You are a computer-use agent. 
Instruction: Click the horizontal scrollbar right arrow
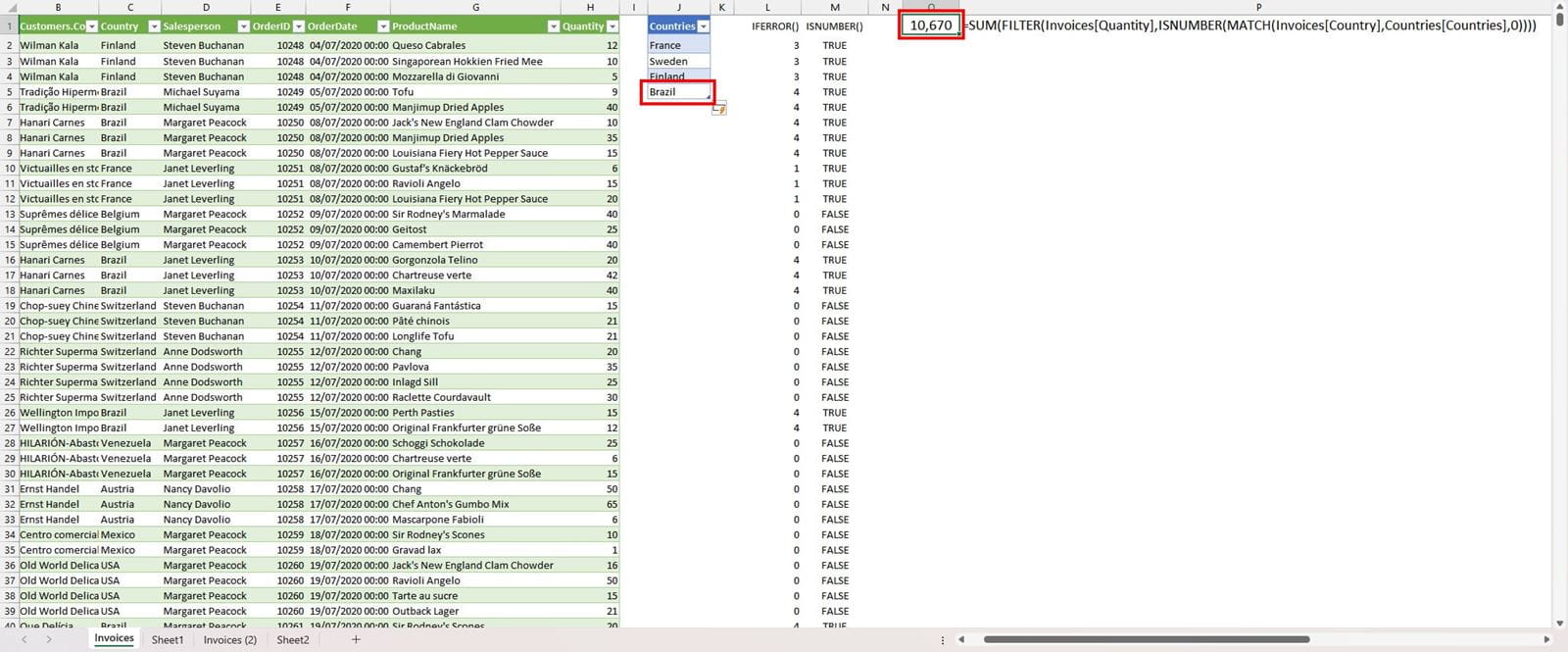click(x=1546, y=639)
